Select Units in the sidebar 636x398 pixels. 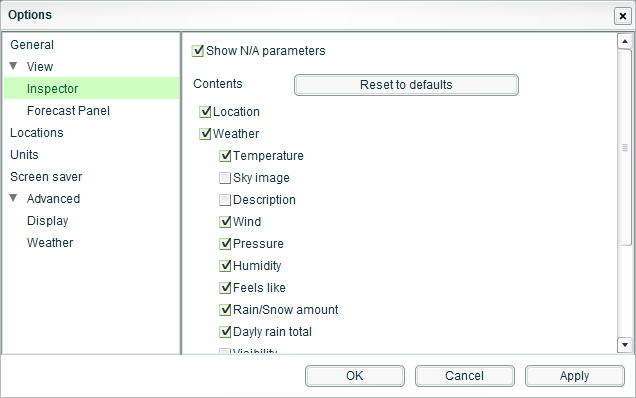(x=24, y=155)
